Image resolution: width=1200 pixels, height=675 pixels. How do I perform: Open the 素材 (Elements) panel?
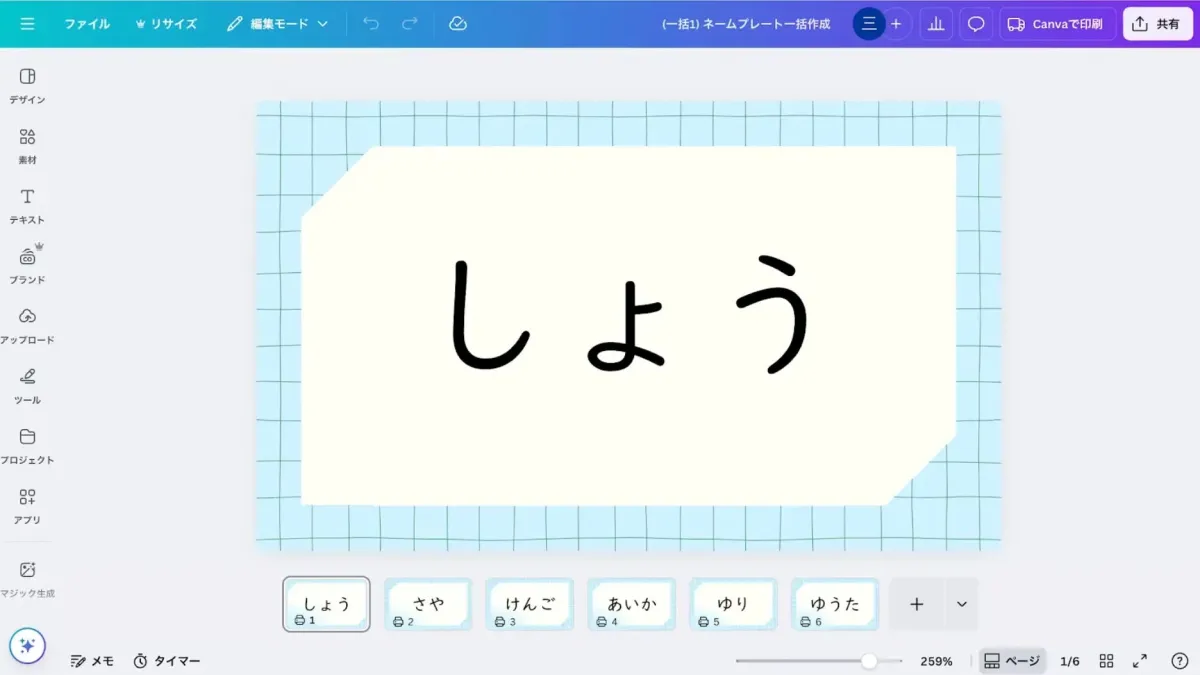tap(27, 147)
